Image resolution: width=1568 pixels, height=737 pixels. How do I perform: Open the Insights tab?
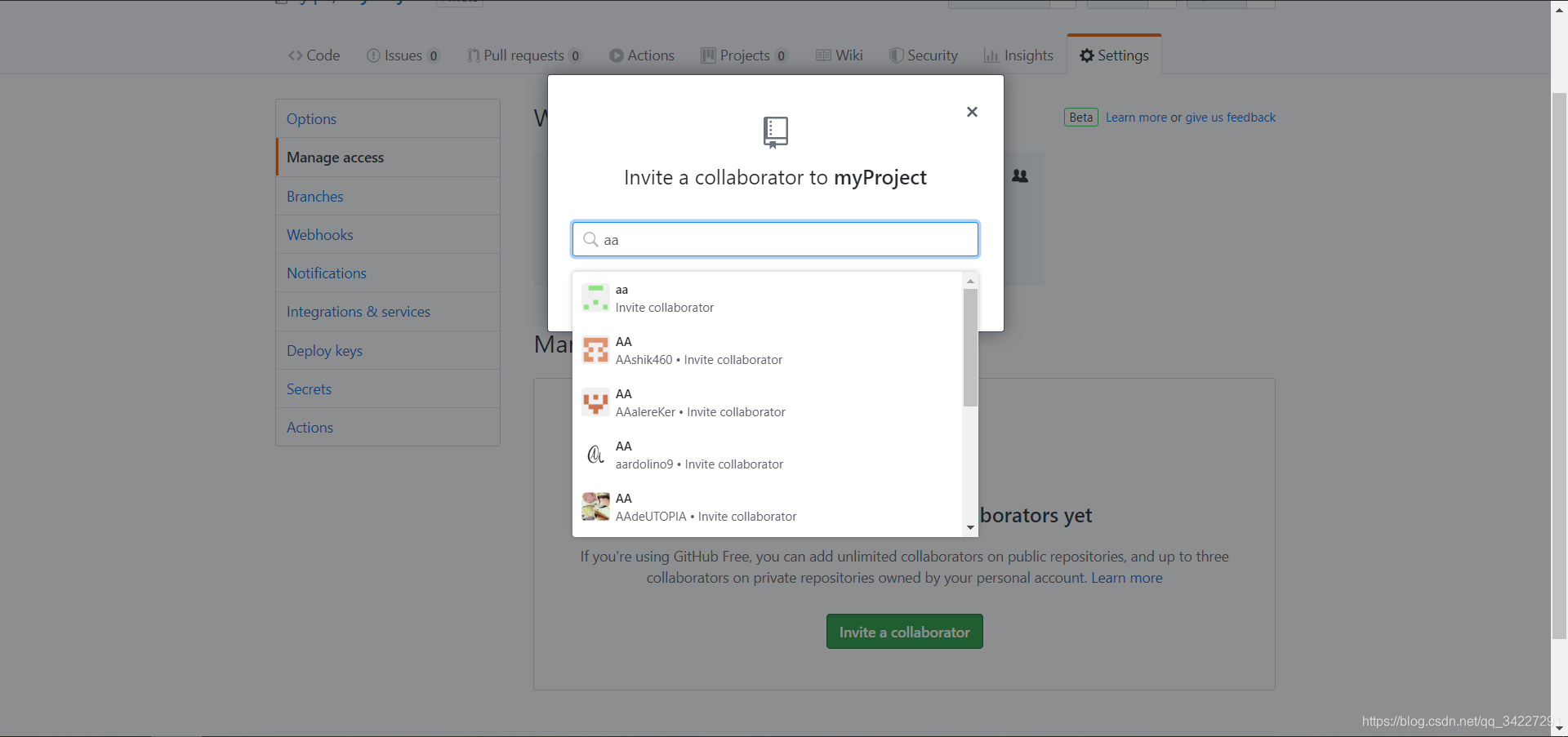1018,55
